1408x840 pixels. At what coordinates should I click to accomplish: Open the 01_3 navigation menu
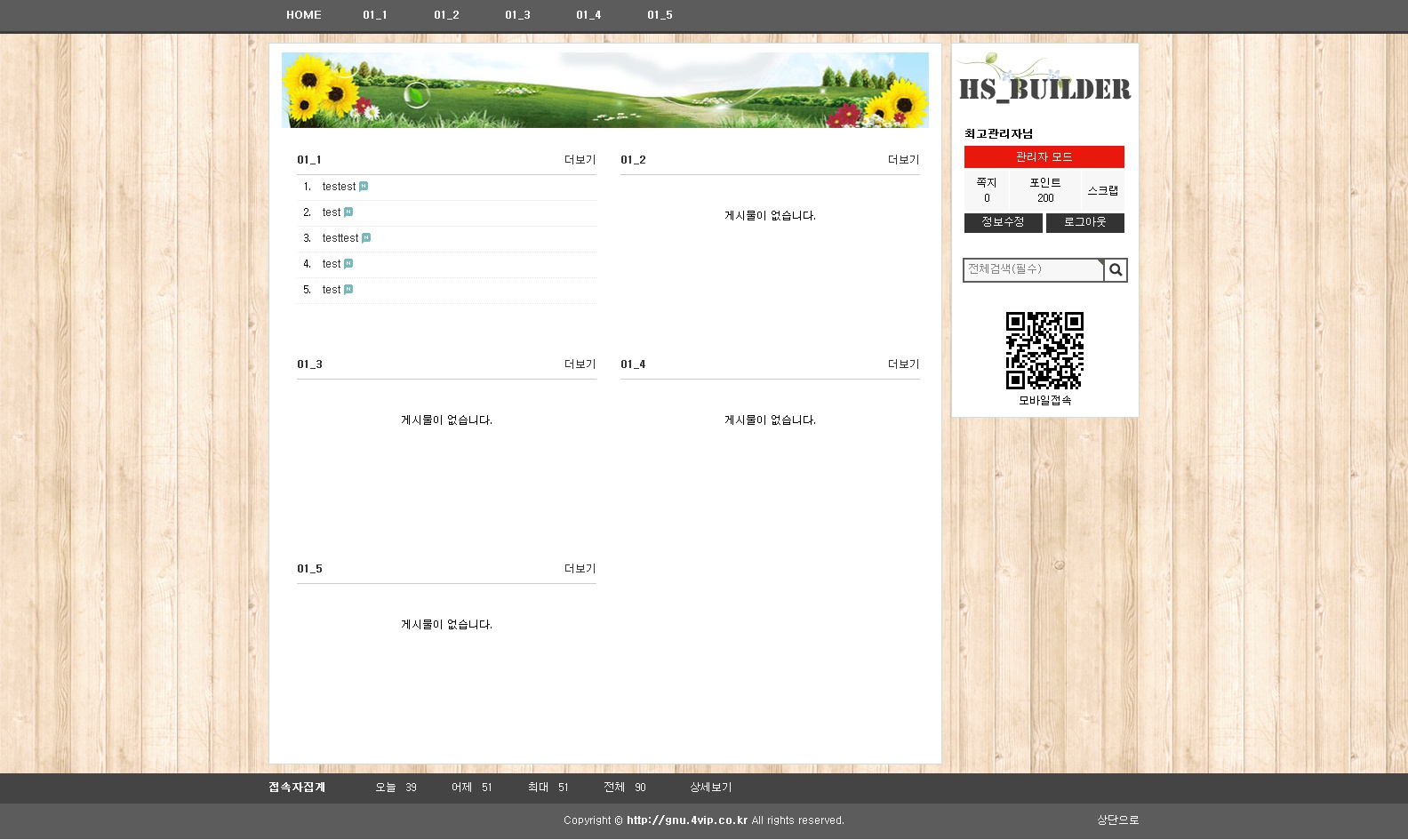[517, 15]
